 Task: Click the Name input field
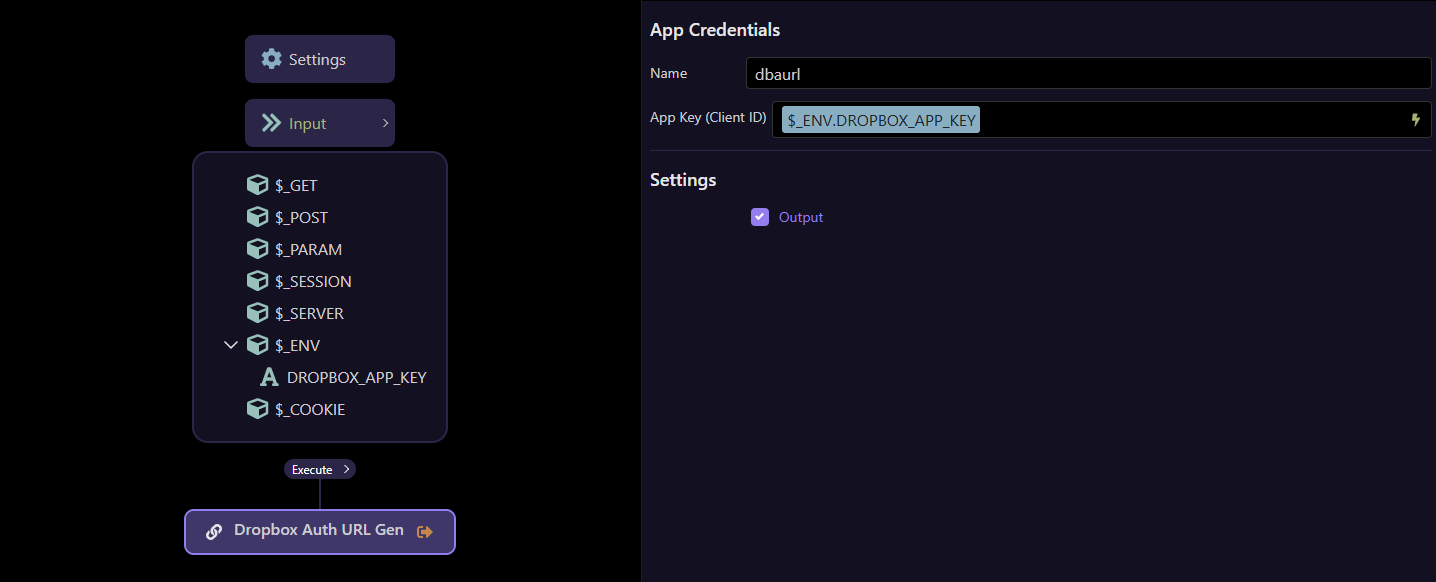(1088, 73)
